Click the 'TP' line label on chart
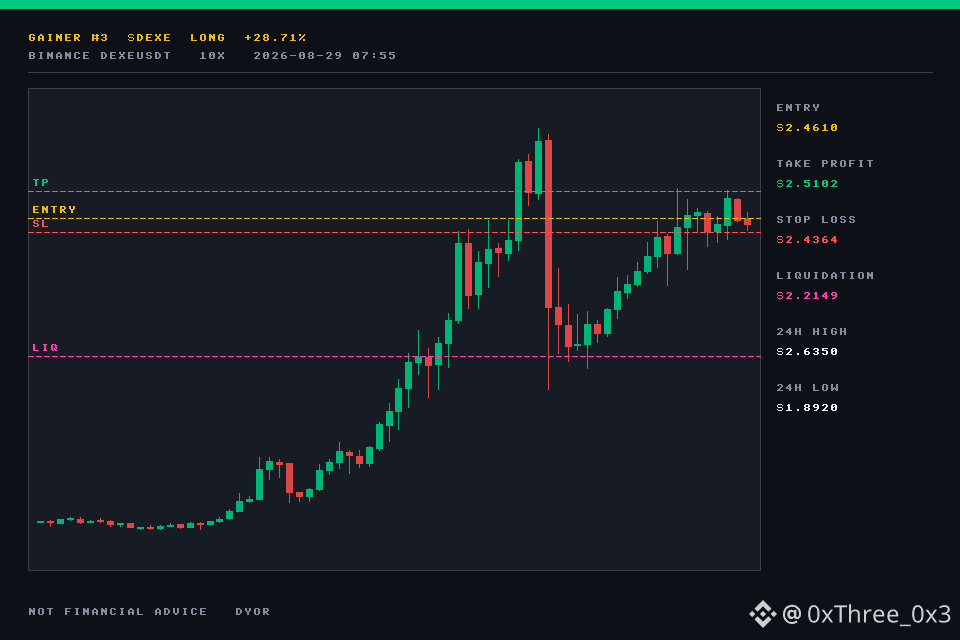This screenshot has width=960, height=640. [x=41, y=183]
